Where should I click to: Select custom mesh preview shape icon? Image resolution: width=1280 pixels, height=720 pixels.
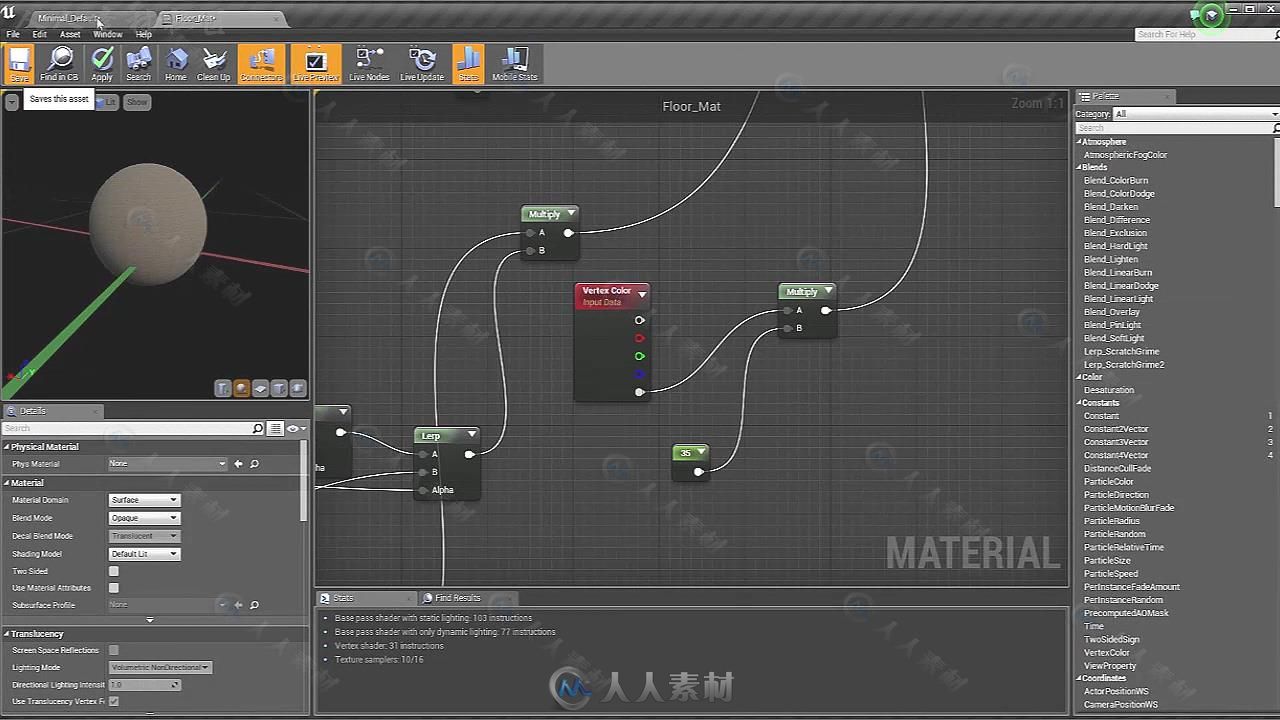pos(297,388)
